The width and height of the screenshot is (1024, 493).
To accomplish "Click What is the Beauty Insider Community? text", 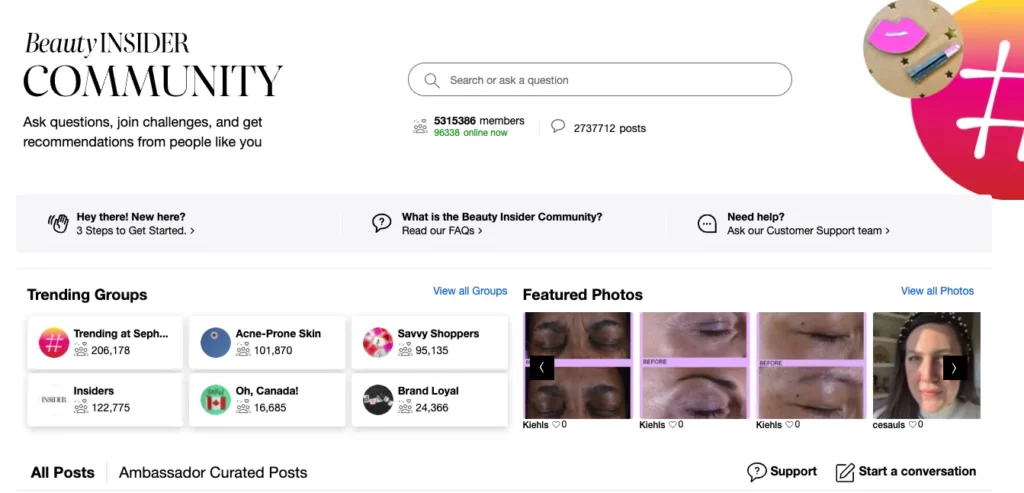I will [502, 217].
